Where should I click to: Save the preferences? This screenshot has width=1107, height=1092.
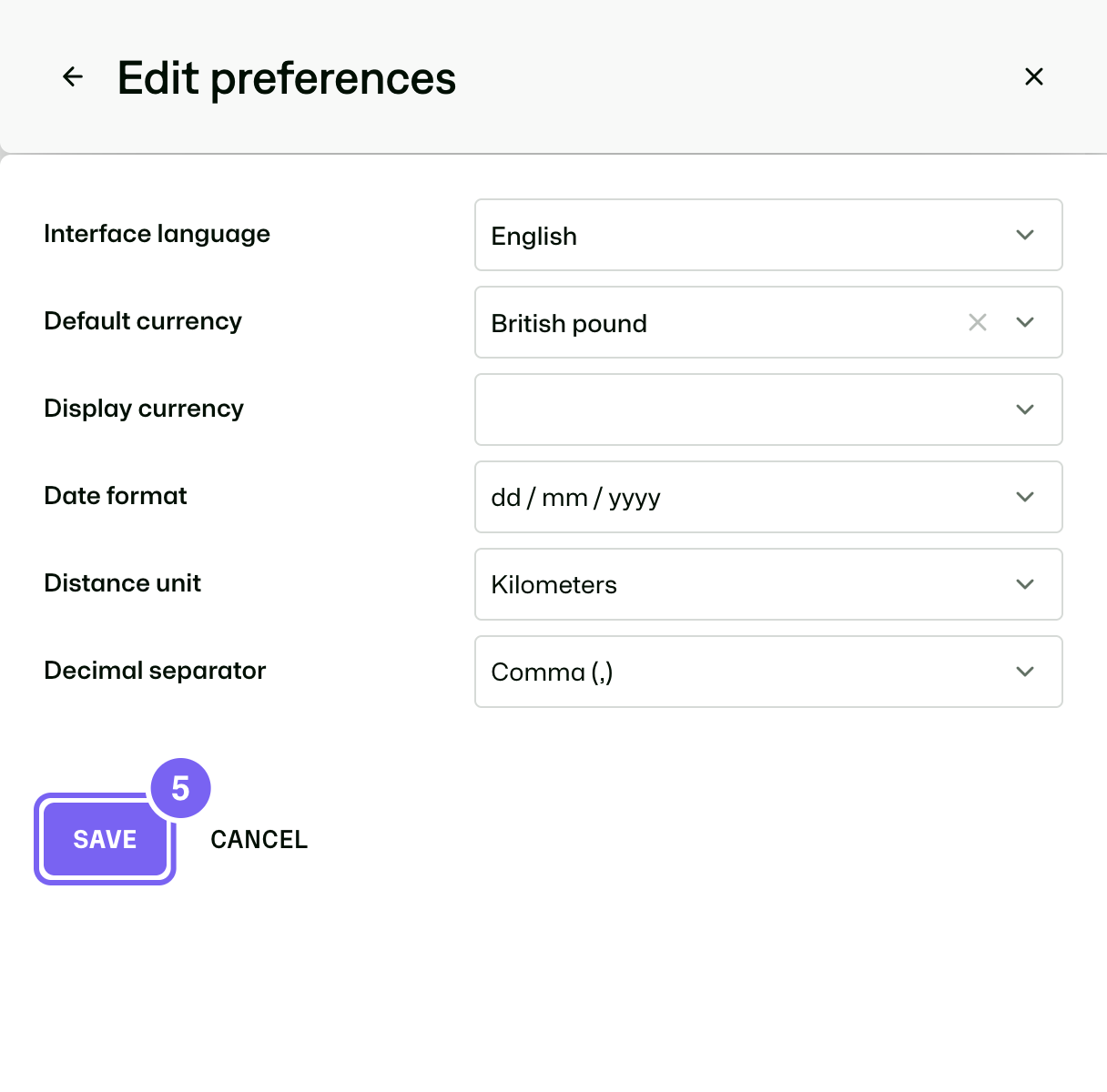105,839
